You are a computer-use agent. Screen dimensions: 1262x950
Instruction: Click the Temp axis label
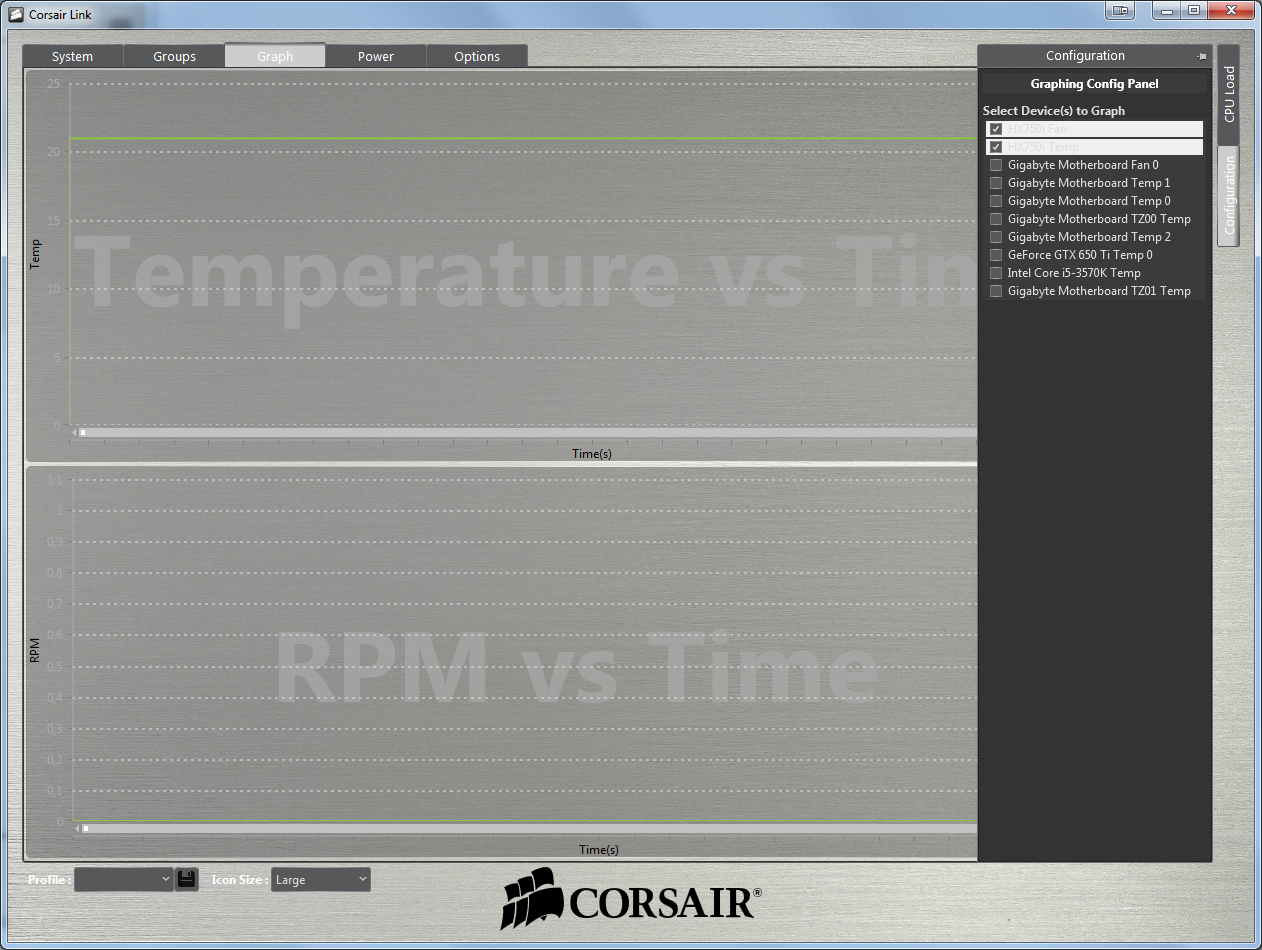pos(36,255)
